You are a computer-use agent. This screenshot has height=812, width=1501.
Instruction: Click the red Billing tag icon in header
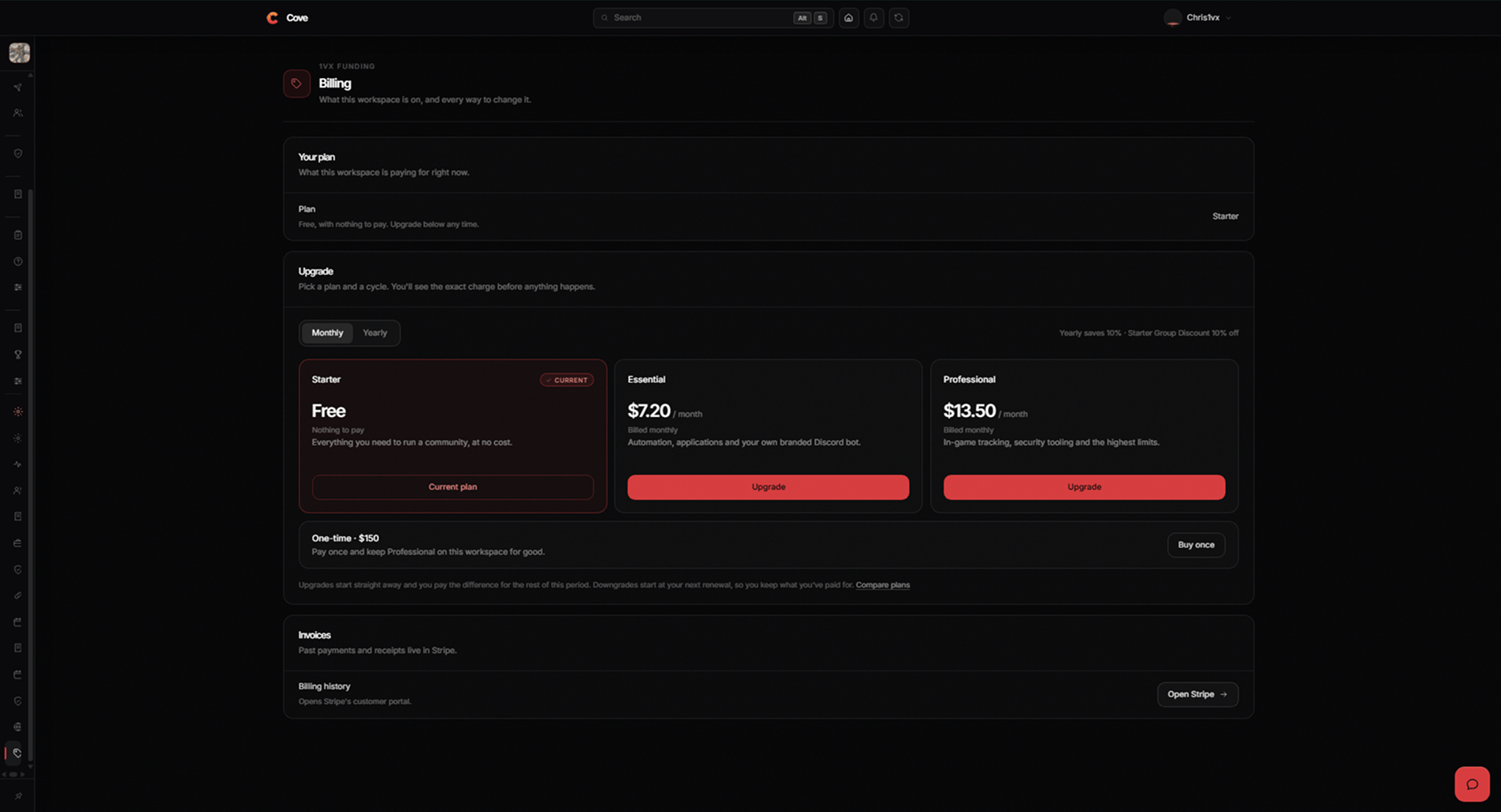point(296,84)
